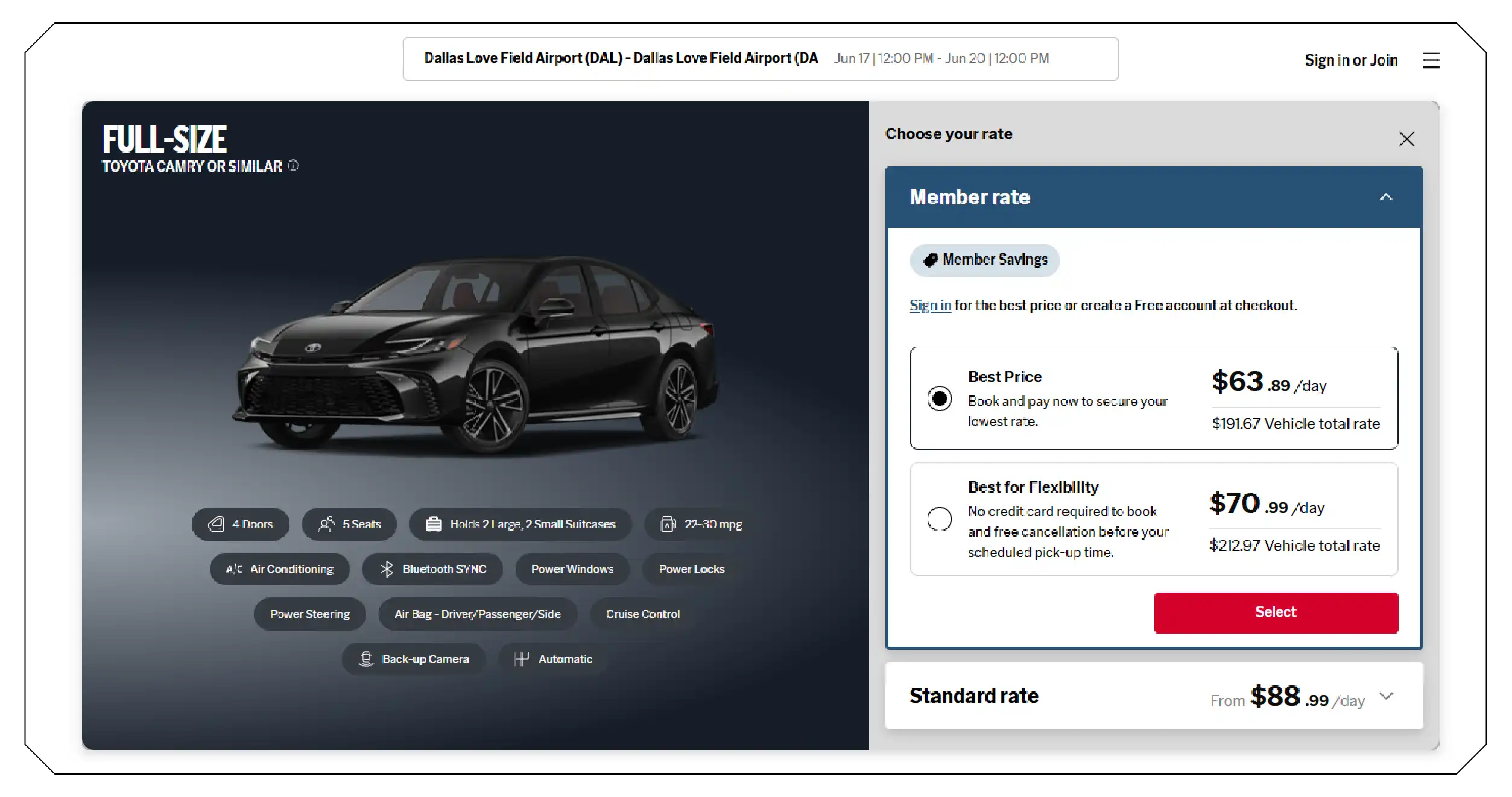Click the "$212.97 Vehicle total rate" text
Viewport: 1512px width, 797px height.
tap(1295, 546)
